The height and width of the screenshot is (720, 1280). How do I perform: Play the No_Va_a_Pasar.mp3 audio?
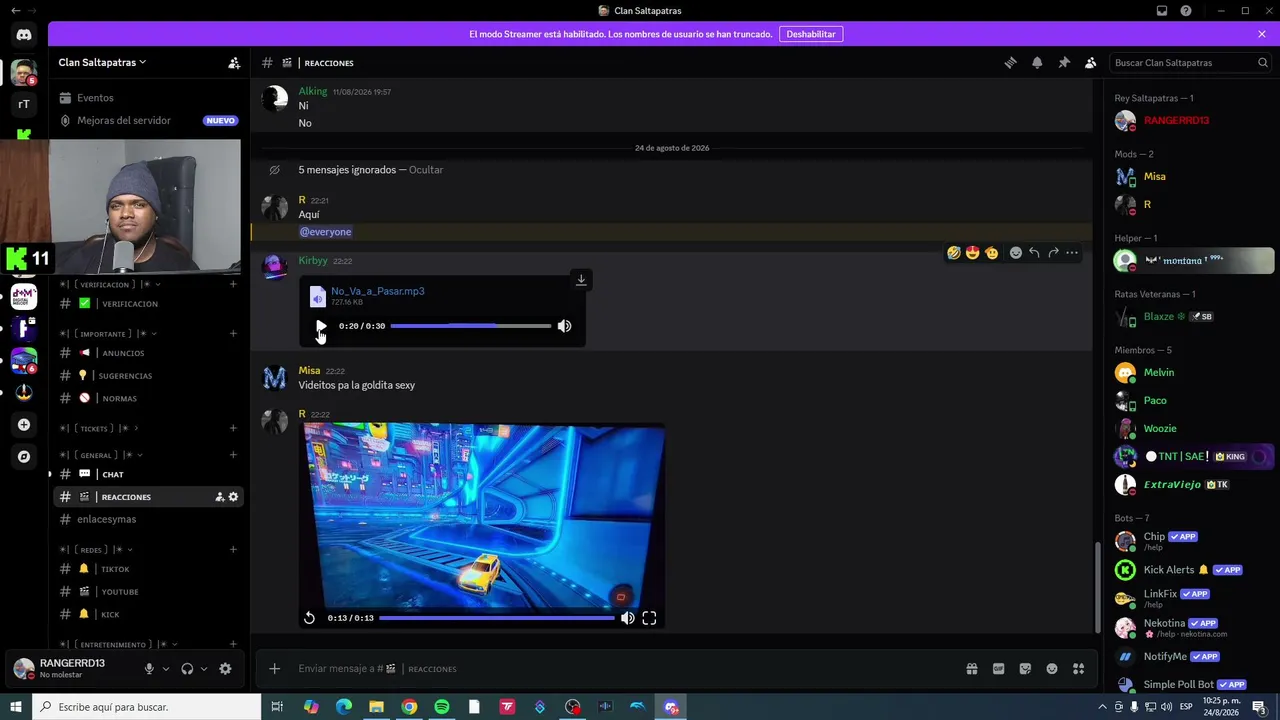pos(320,326)
